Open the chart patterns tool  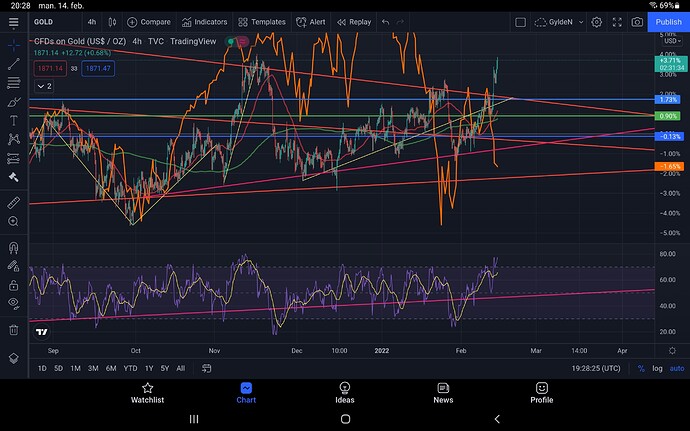(x=14, y=140)
